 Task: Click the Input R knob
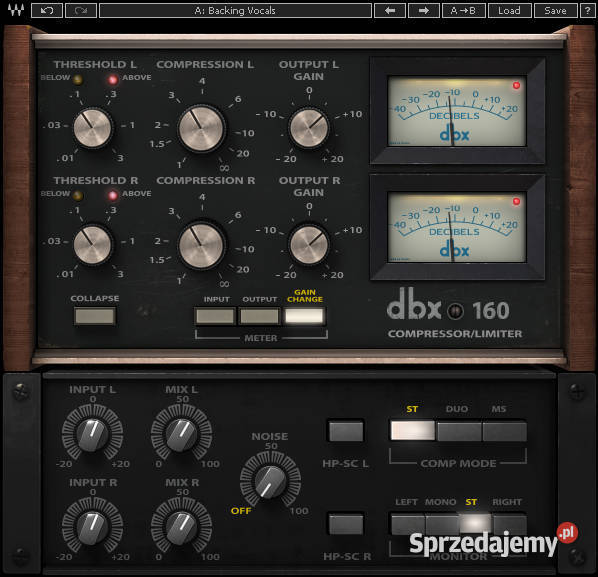[x=92, y=528]
